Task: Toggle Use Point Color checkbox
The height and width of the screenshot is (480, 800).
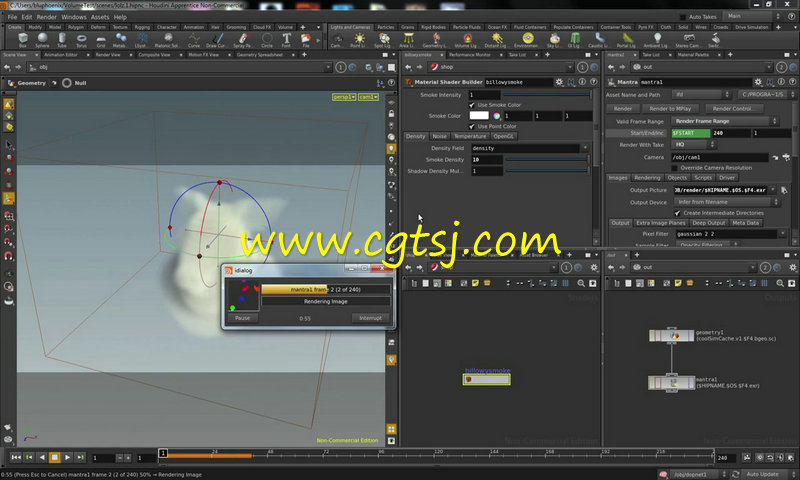Action: [472, 126]
